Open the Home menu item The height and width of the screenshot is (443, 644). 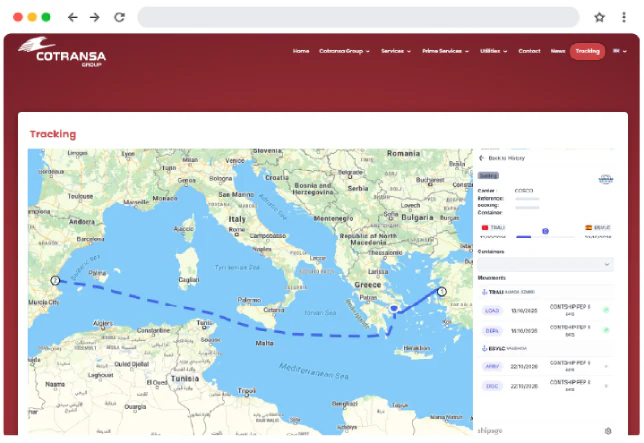point(301,51)
